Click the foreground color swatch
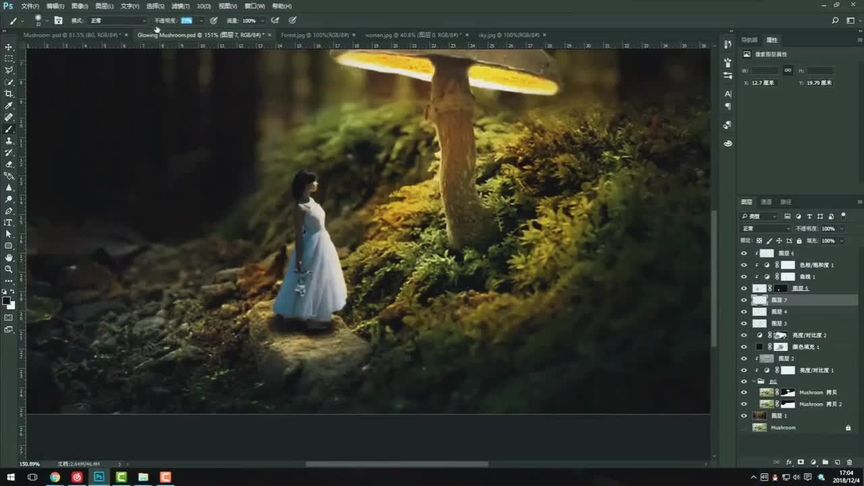 (x=6, y=300)
